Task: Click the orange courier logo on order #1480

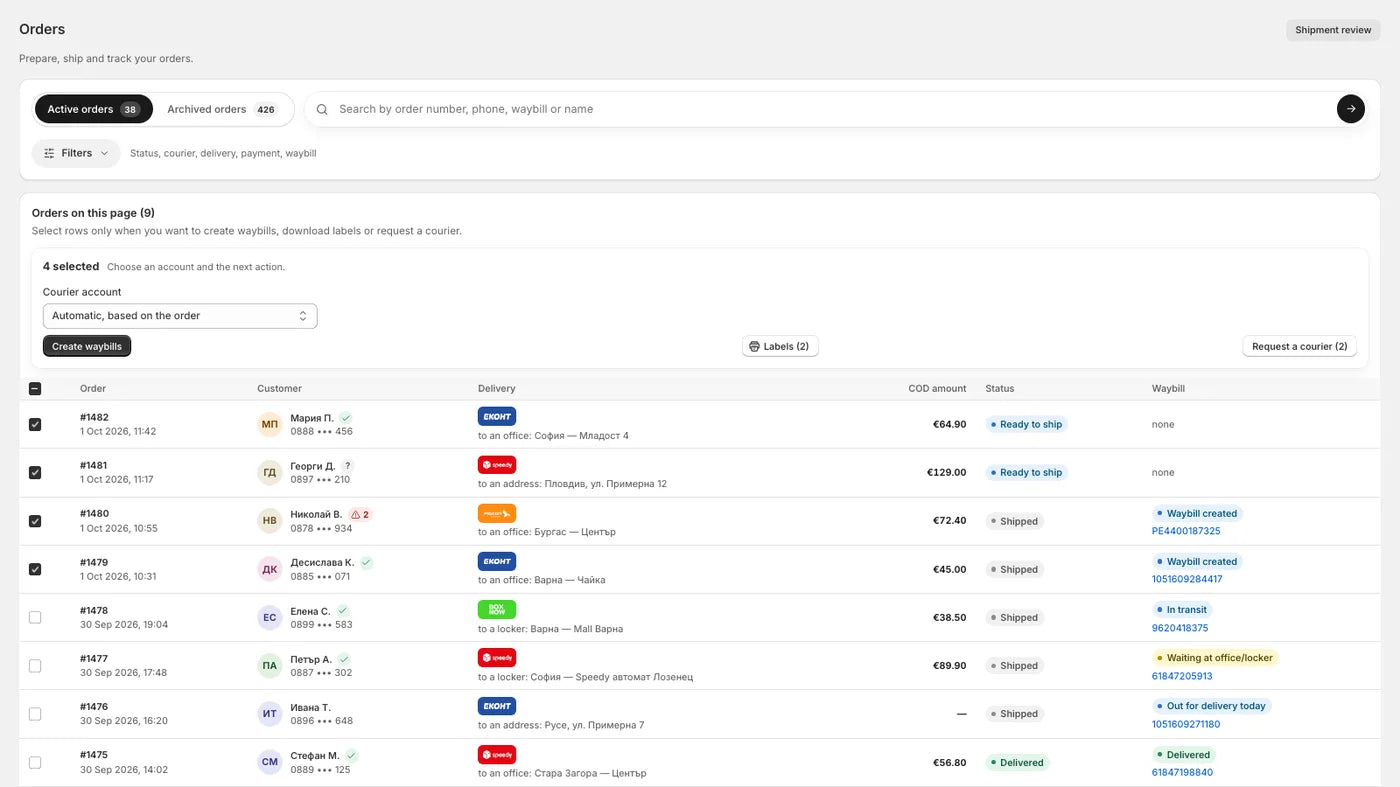Action: [497, 513]
